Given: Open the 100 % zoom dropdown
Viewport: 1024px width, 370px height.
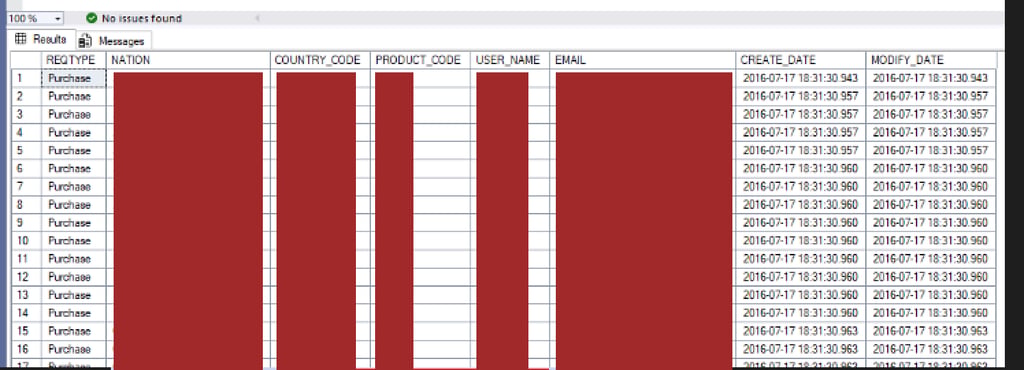Looking at the screenshot, I should (57, 18).
